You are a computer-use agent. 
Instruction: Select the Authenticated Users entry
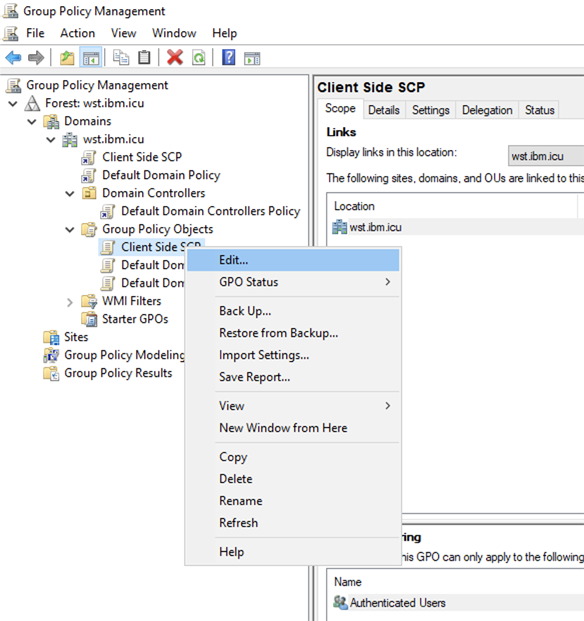coord(457,603)
